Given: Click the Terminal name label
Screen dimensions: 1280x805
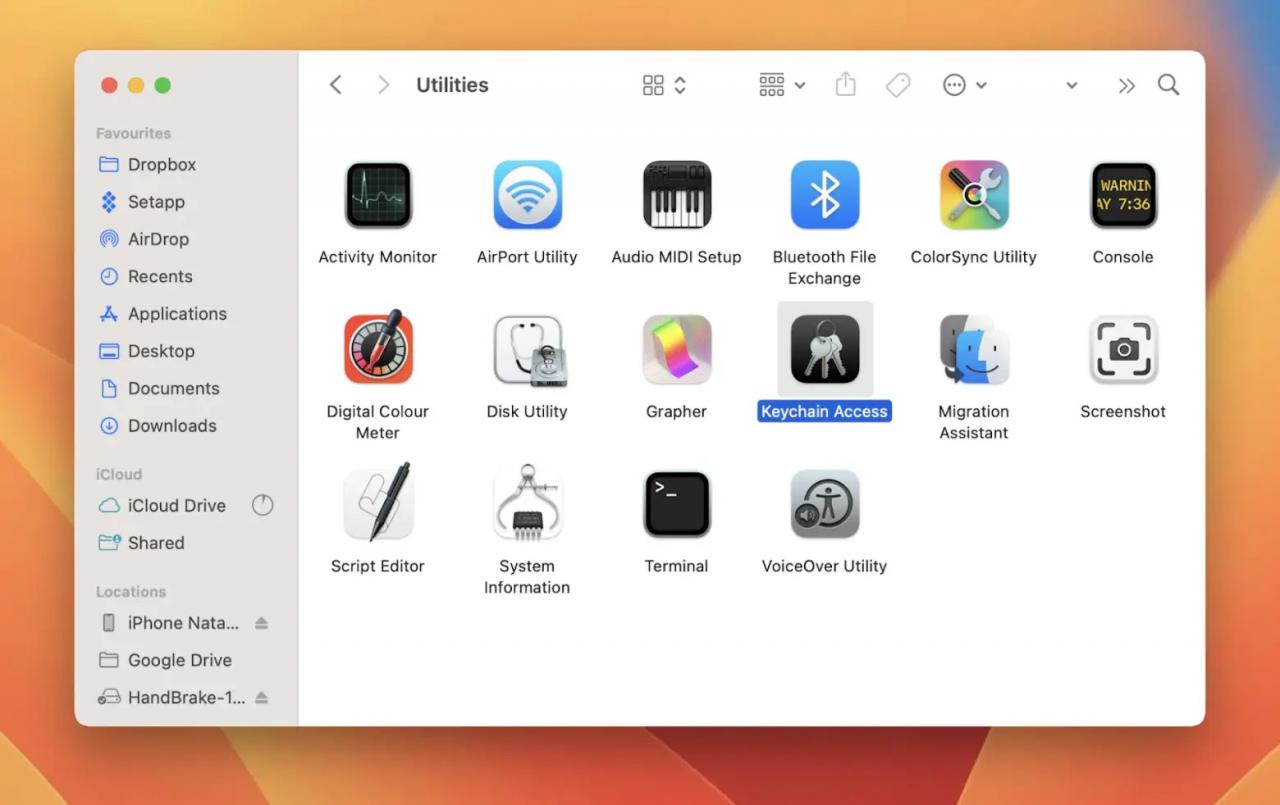Looking at the screenshot, I should (x=676, y=566).
